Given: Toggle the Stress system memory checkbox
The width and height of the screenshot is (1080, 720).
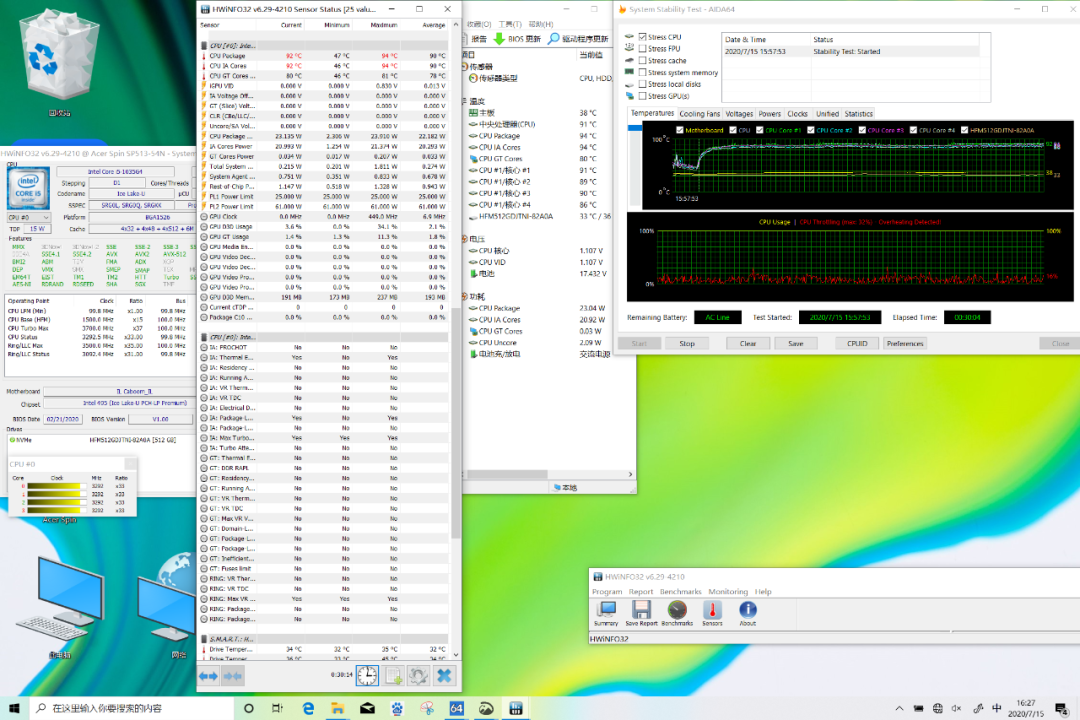Looking at the screenshot, I should coord(642,72).
